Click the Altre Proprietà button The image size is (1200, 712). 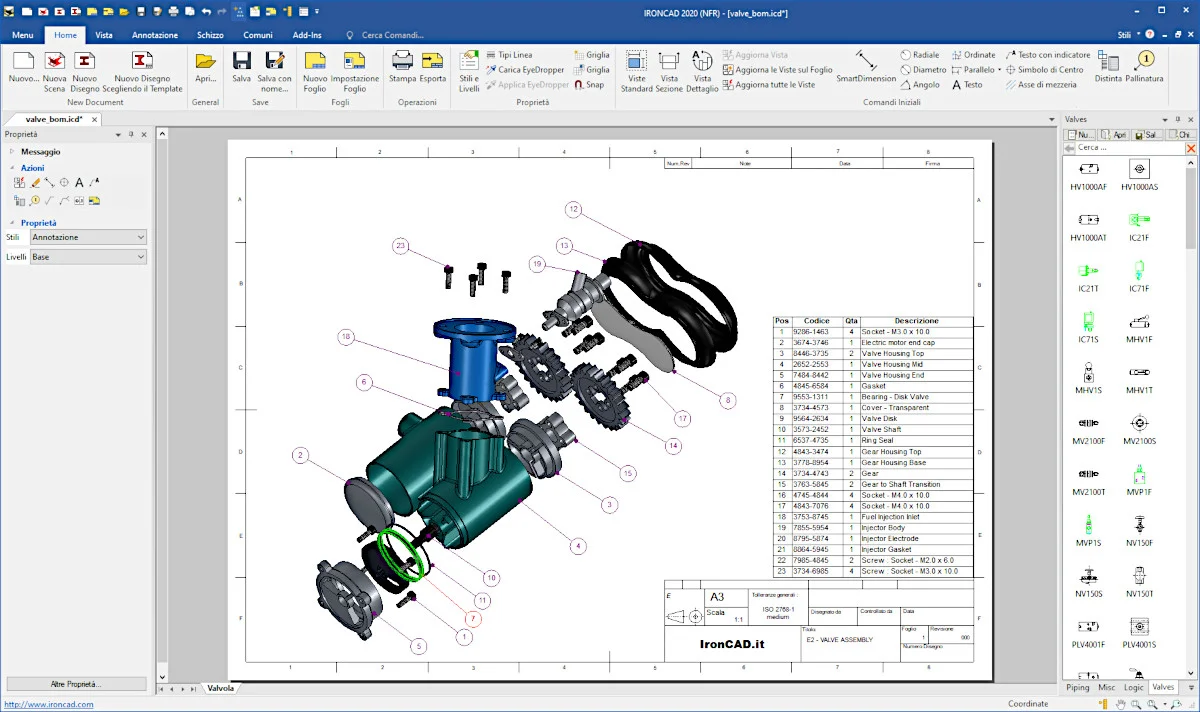pos(76,684)
